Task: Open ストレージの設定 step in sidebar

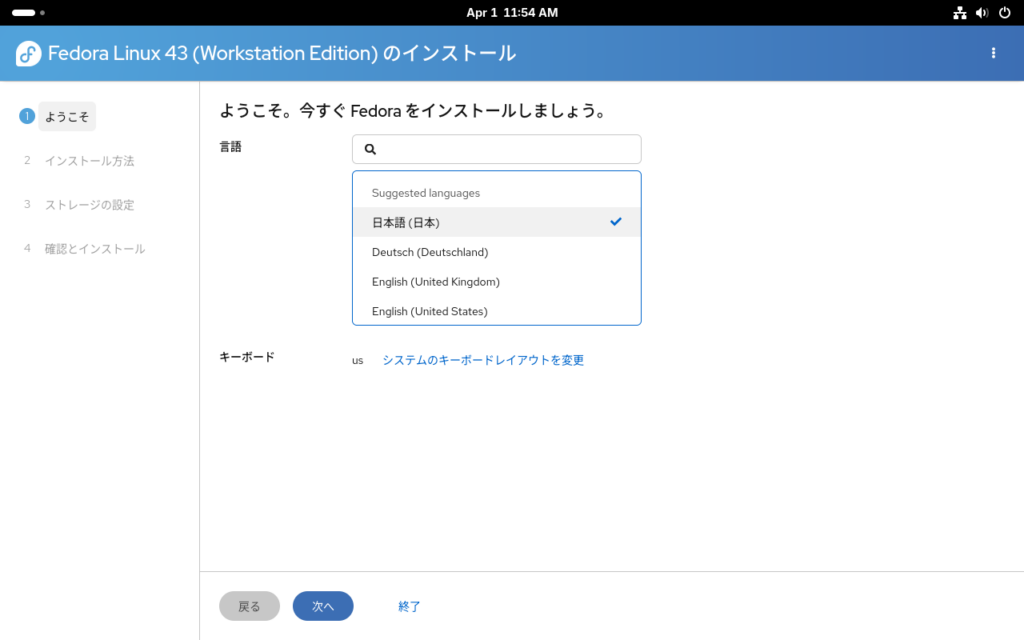Action: pyautogui.click(x=89, y=205)
